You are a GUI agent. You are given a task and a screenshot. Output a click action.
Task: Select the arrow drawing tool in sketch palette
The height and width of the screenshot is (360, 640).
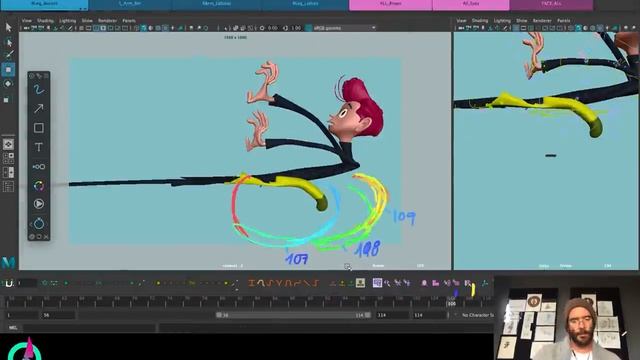[39, 109]
